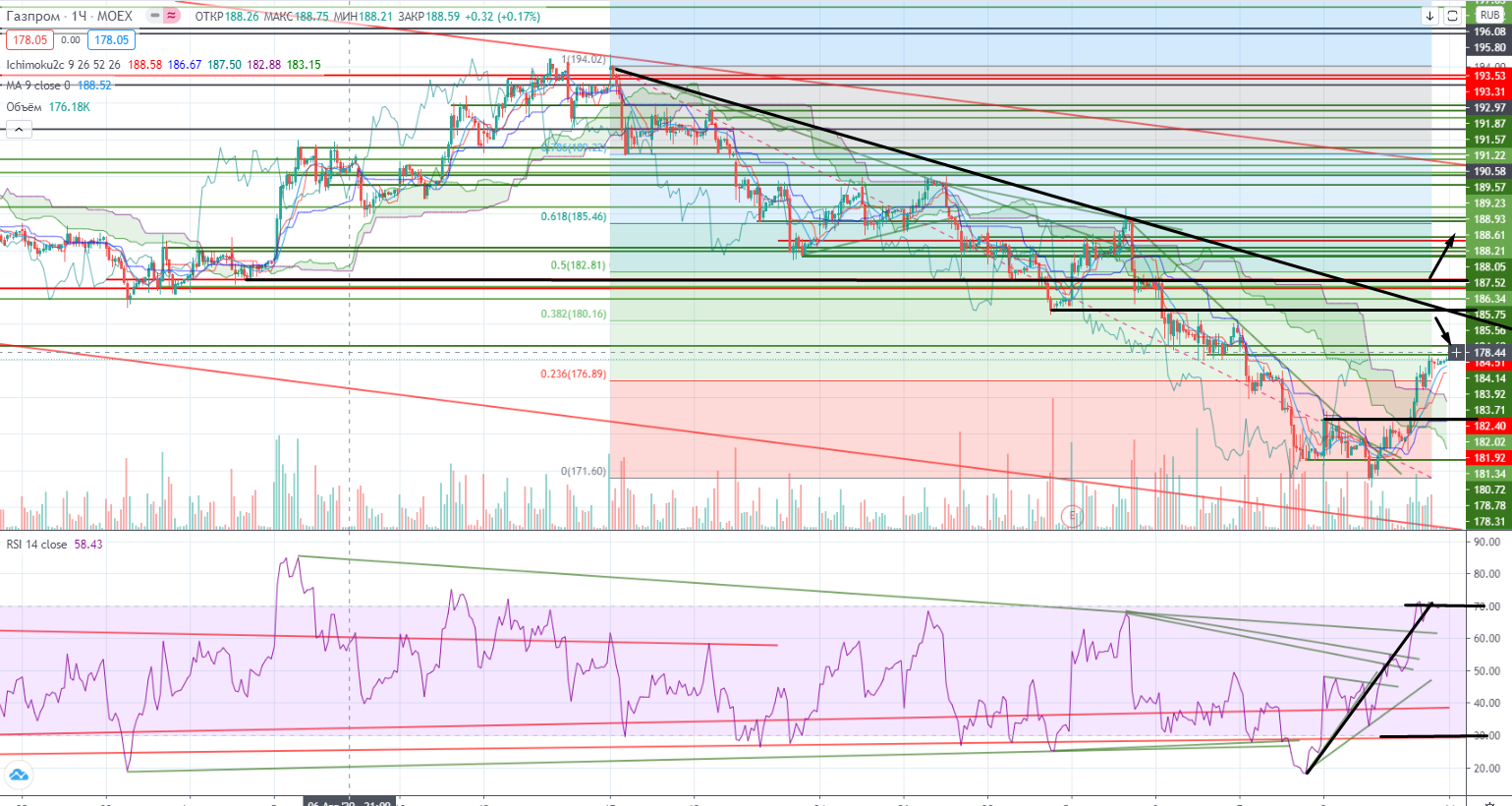Click the TradingView cloud logo icon
Viewport: 1512px width, 806px height.
[18, 775]
